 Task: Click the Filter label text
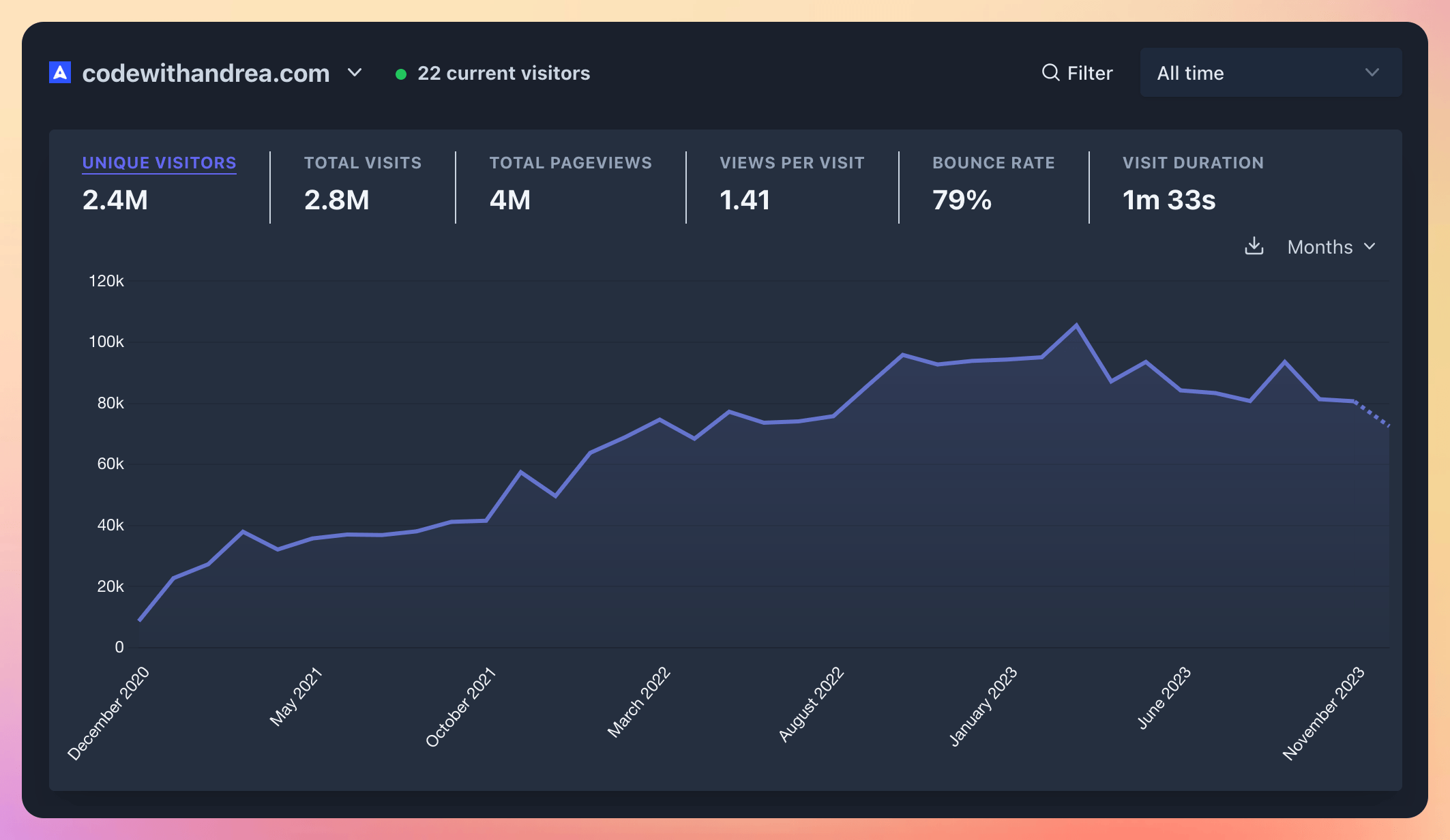click(x=1089, y=72)
